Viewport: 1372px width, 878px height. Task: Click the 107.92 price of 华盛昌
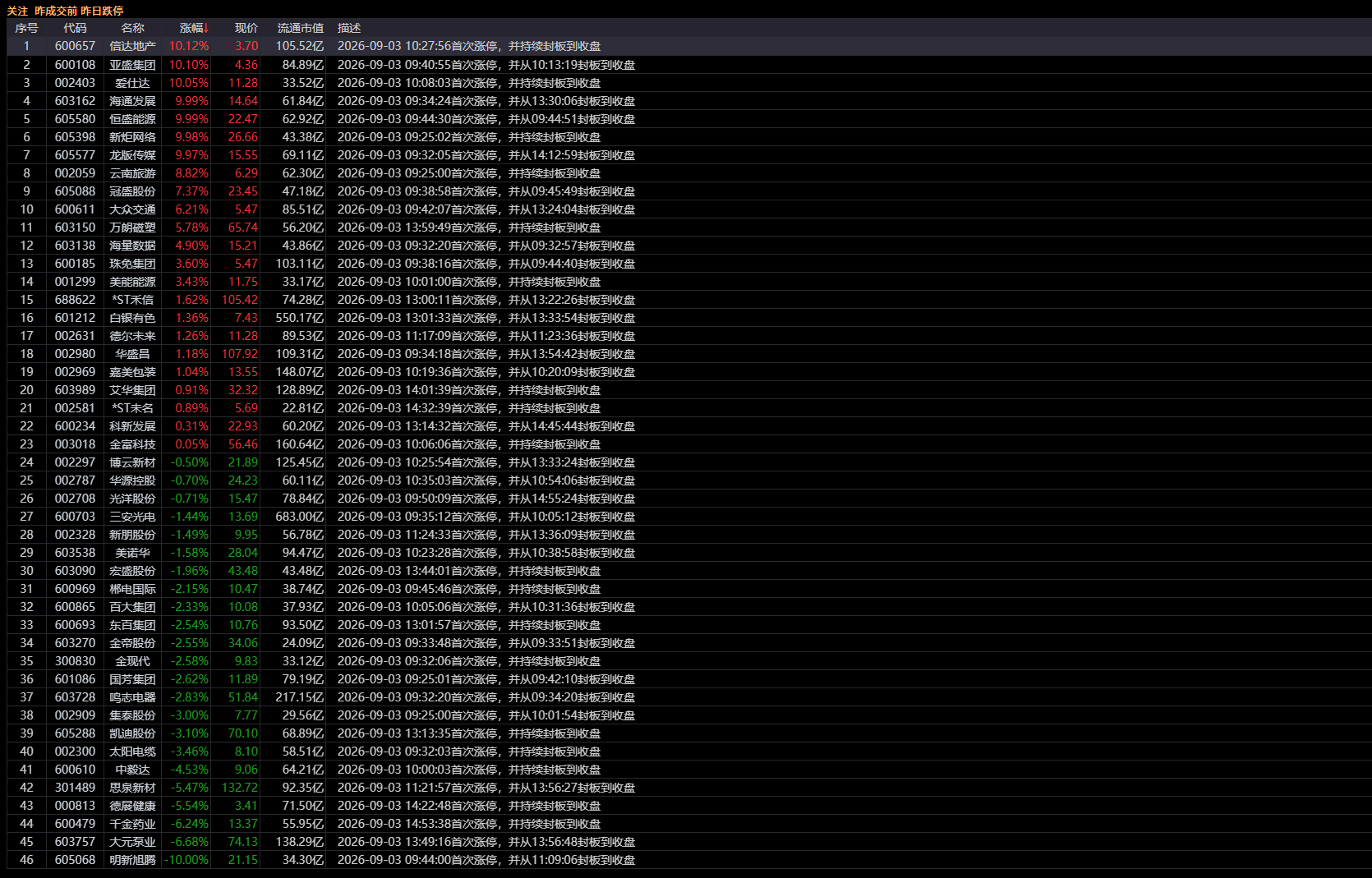coord(240,353)
